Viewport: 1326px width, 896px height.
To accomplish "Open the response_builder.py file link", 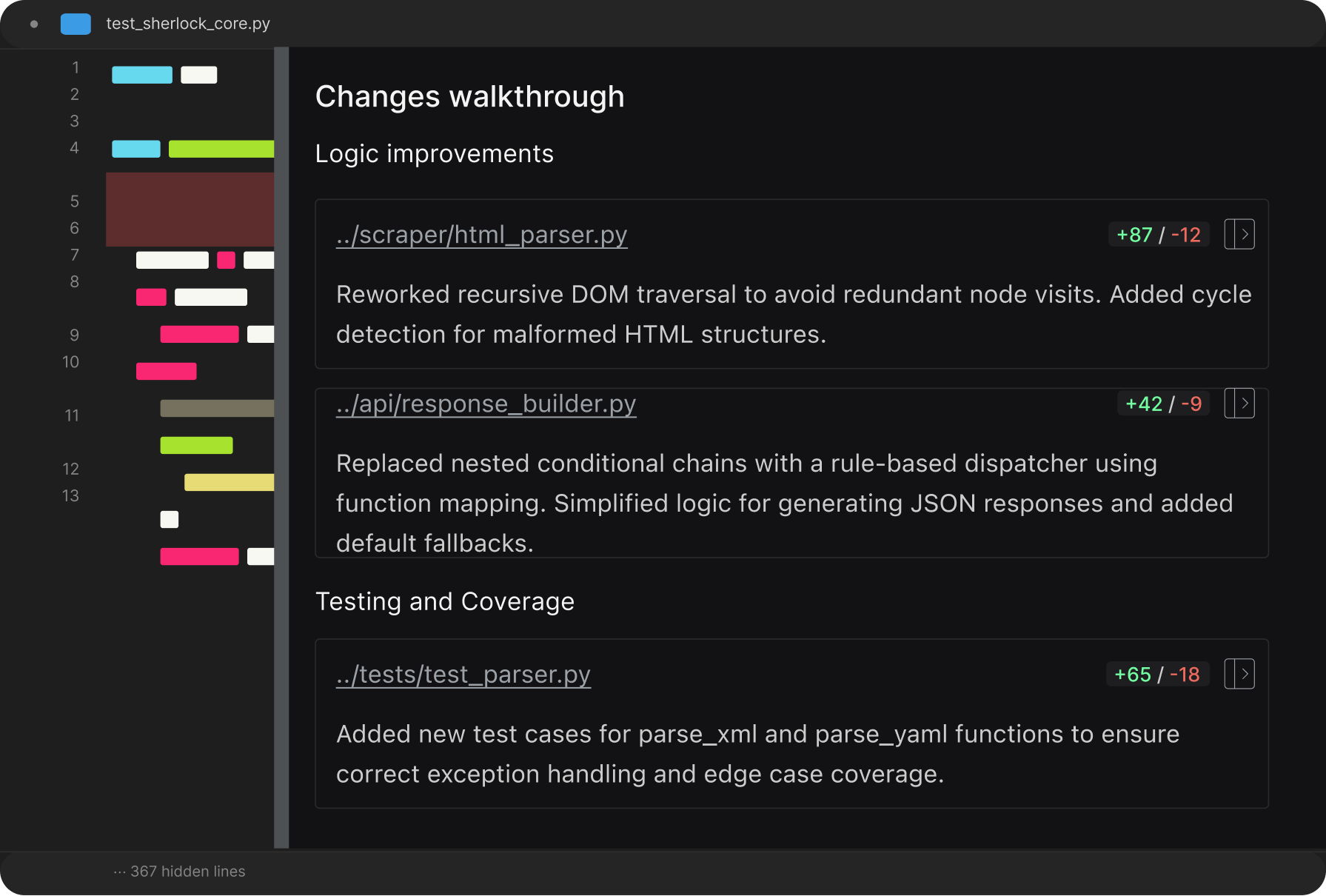I will [x=486, y=404].
